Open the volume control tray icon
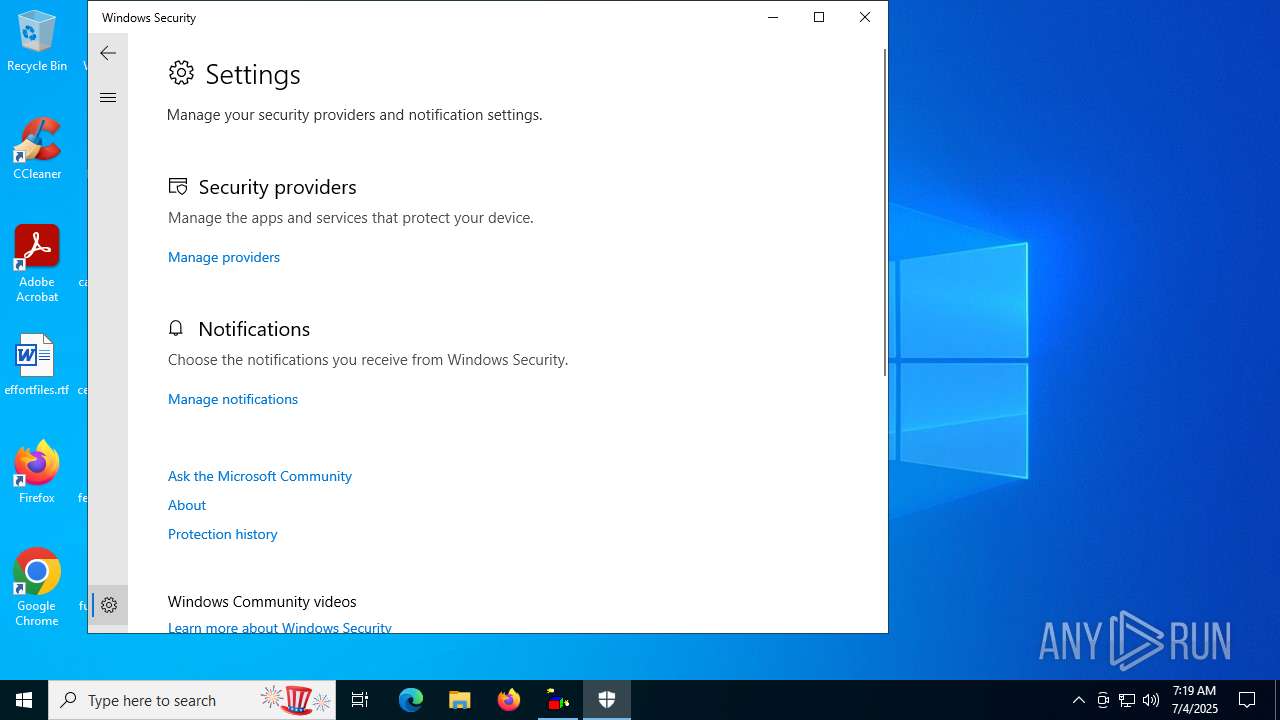Viewport: 1280px width, 720px height. click(1151, 700)
